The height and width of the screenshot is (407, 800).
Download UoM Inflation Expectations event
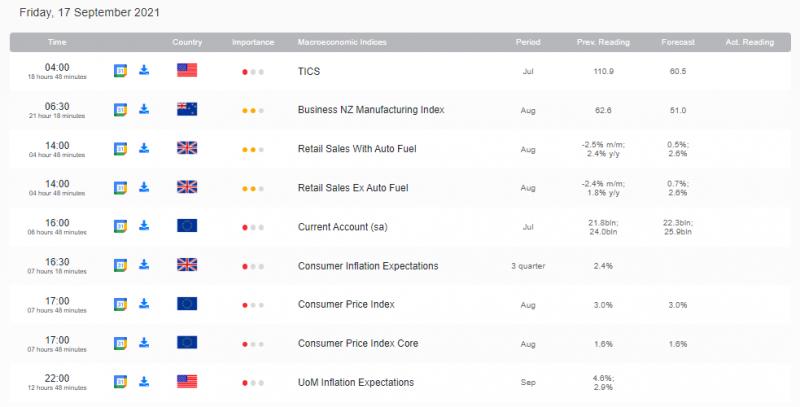tap(144, 381)
